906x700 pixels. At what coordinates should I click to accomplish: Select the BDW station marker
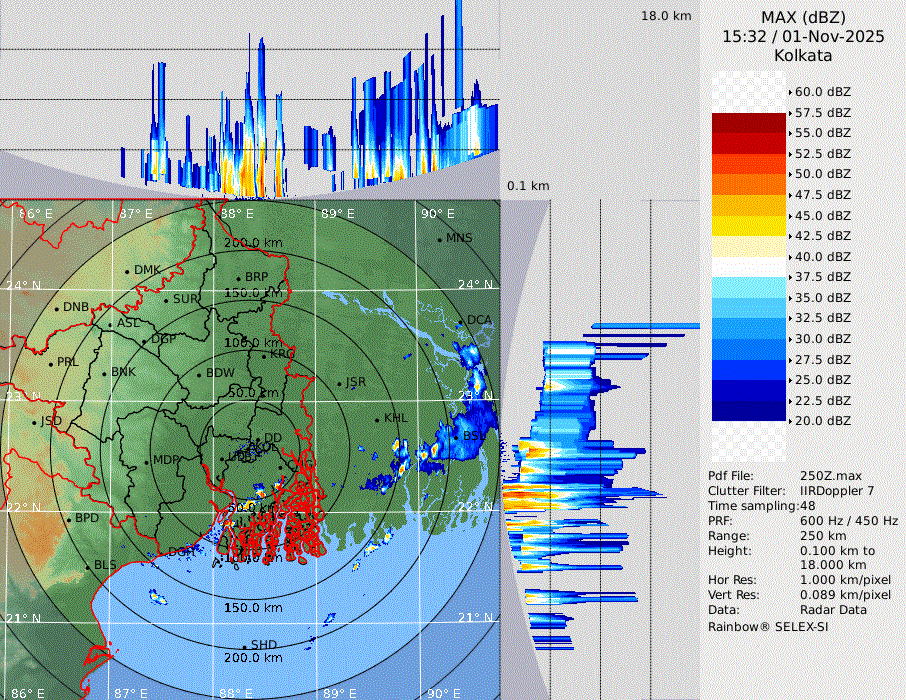[200, 375]
